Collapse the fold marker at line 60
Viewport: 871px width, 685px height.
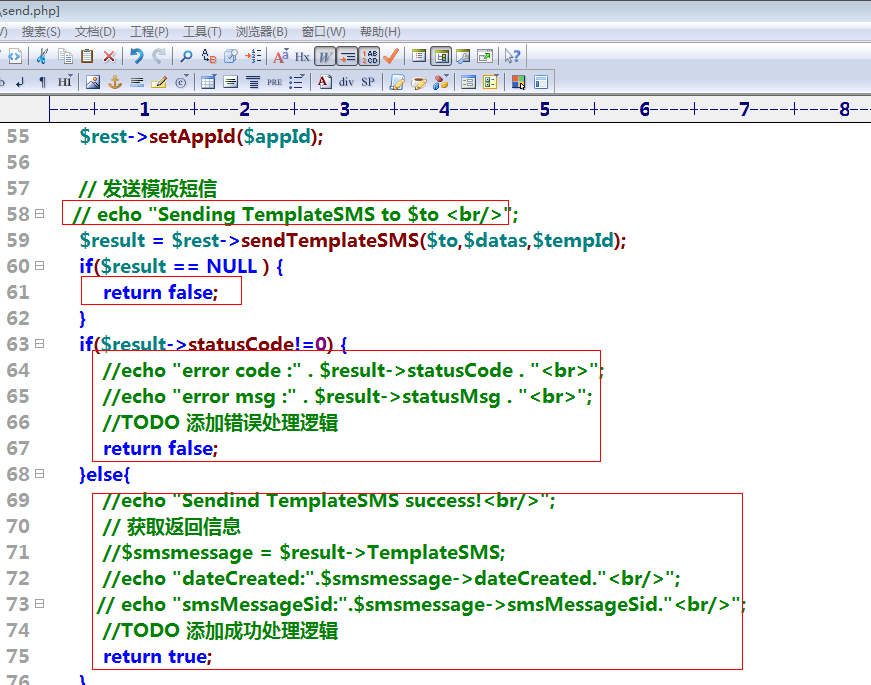coord(39,266)
